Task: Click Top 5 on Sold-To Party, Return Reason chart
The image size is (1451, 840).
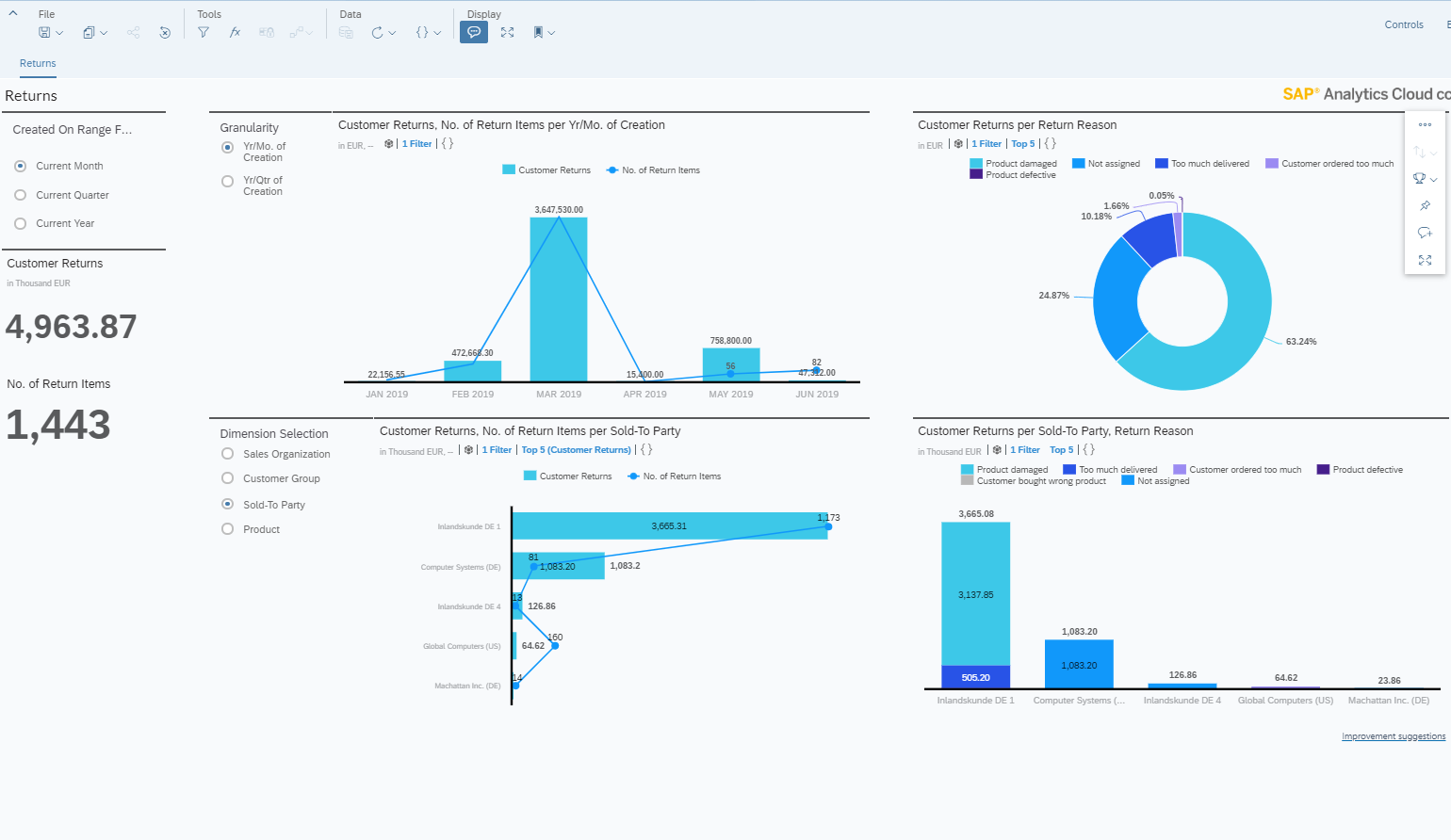Action: 1062,450
